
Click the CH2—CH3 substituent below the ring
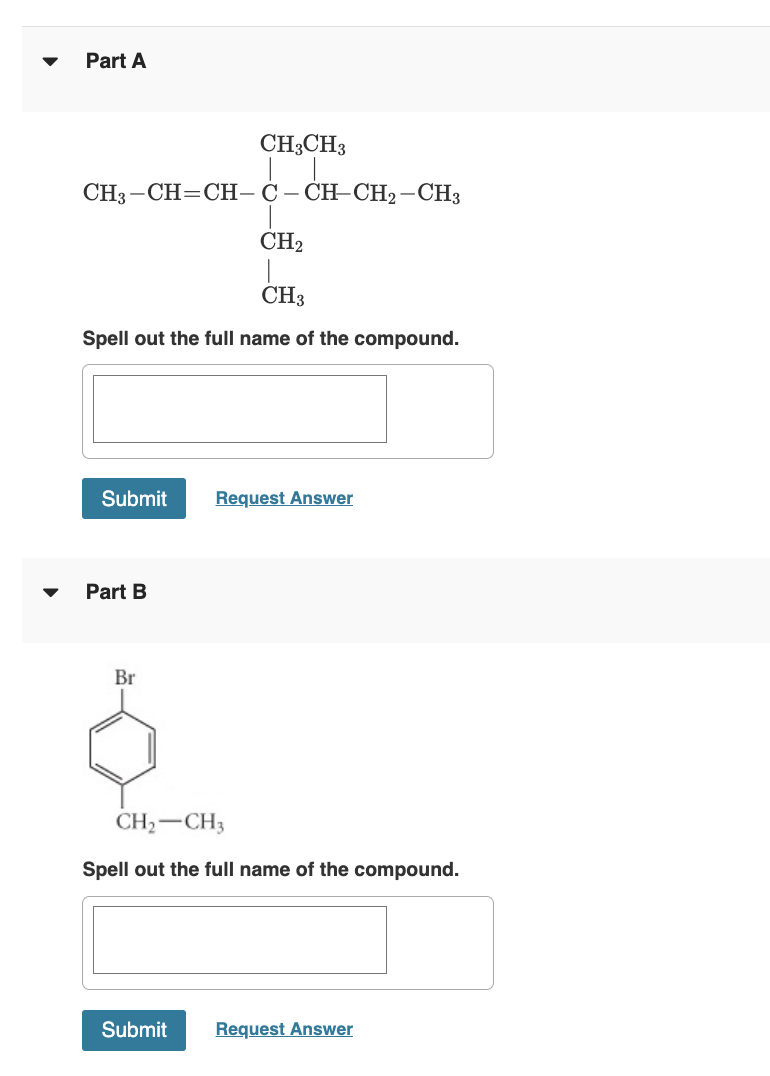pos(169,822)
